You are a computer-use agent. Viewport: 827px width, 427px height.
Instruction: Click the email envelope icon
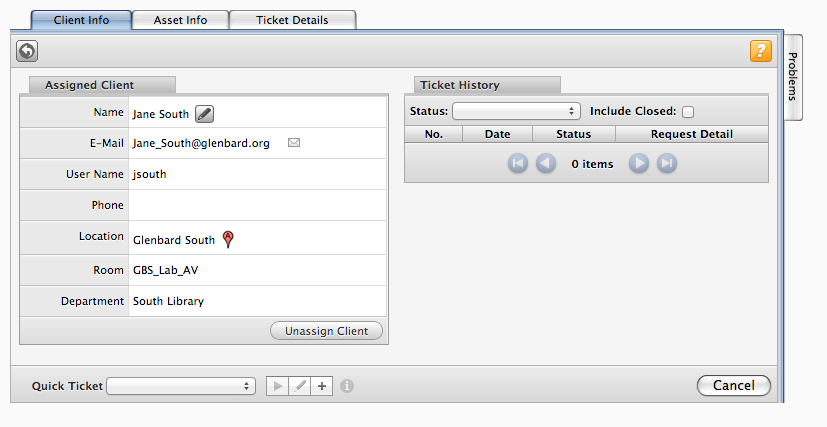(x=294, y=143)
